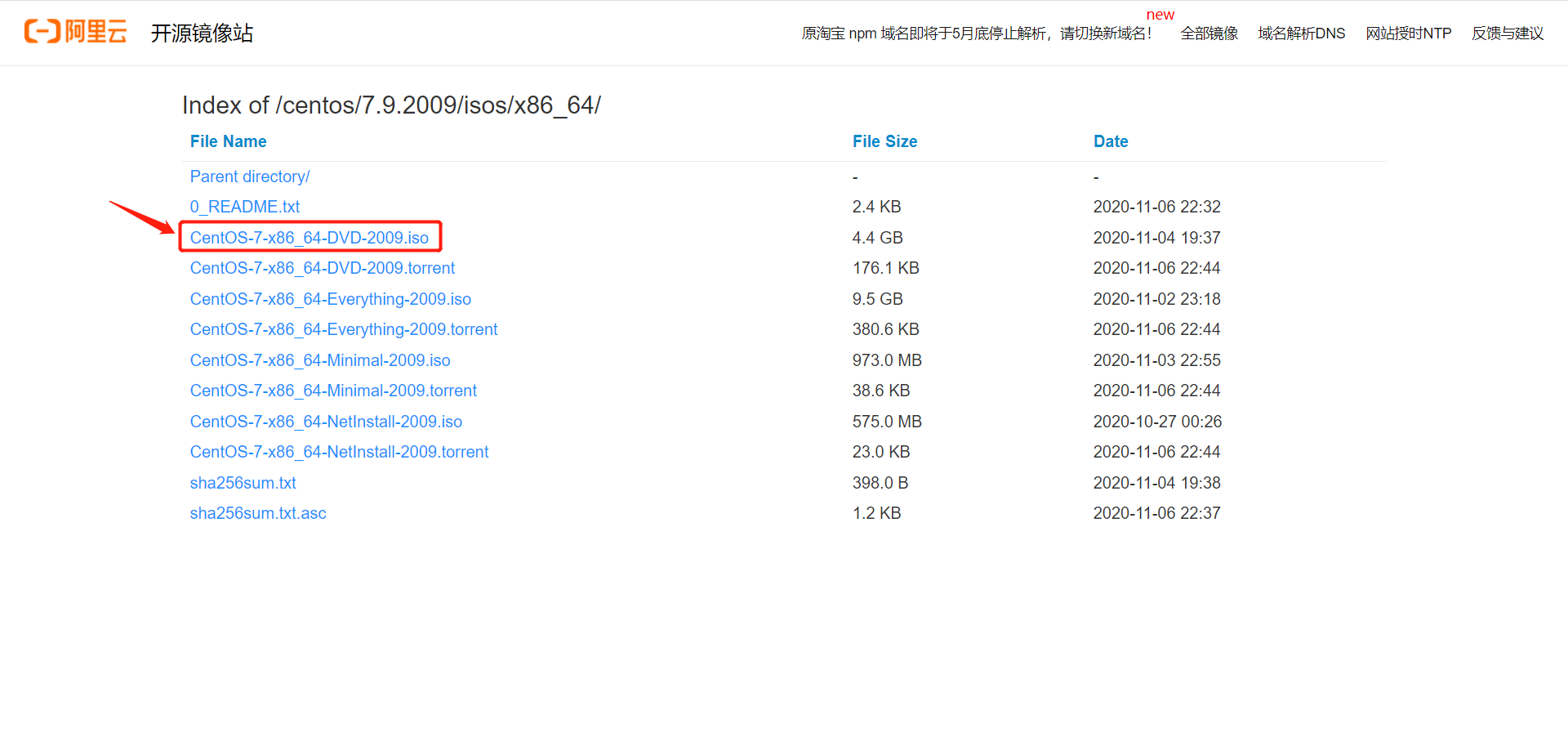Open the npm domain change notice

(x=977, y=33)
